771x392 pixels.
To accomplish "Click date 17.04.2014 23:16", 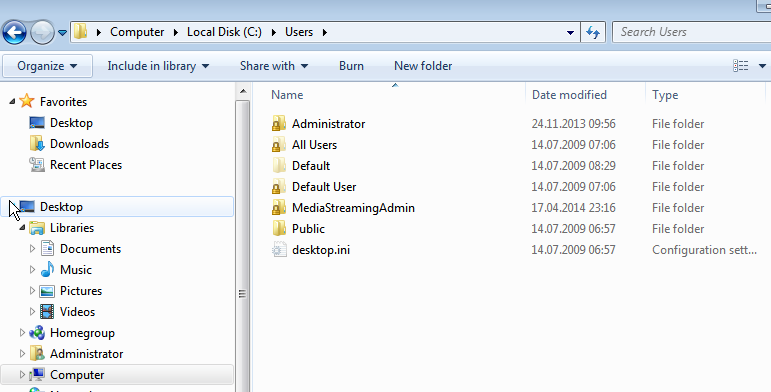I will [573, 208].
